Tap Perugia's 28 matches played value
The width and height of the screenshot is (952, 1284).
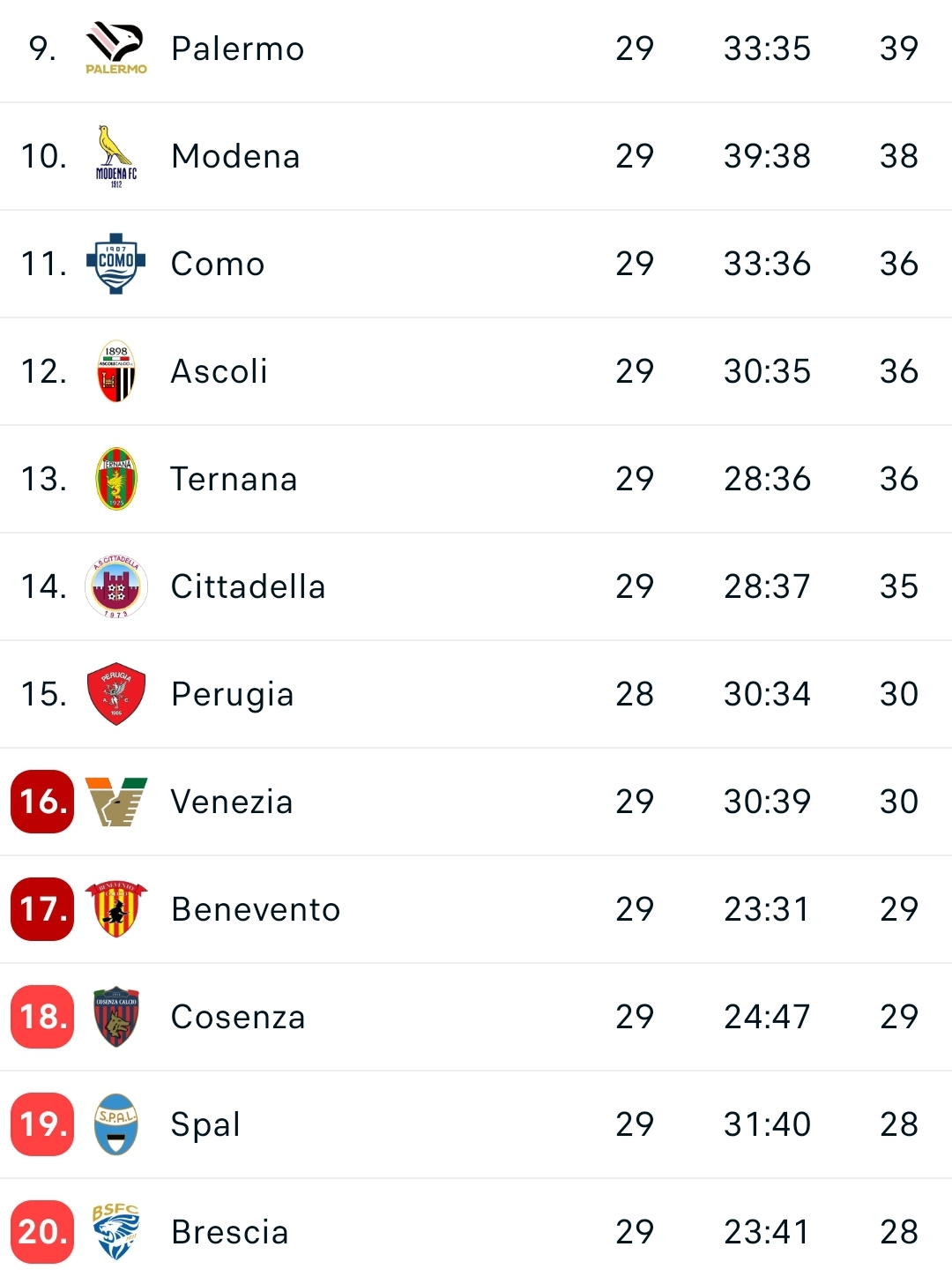635,694
